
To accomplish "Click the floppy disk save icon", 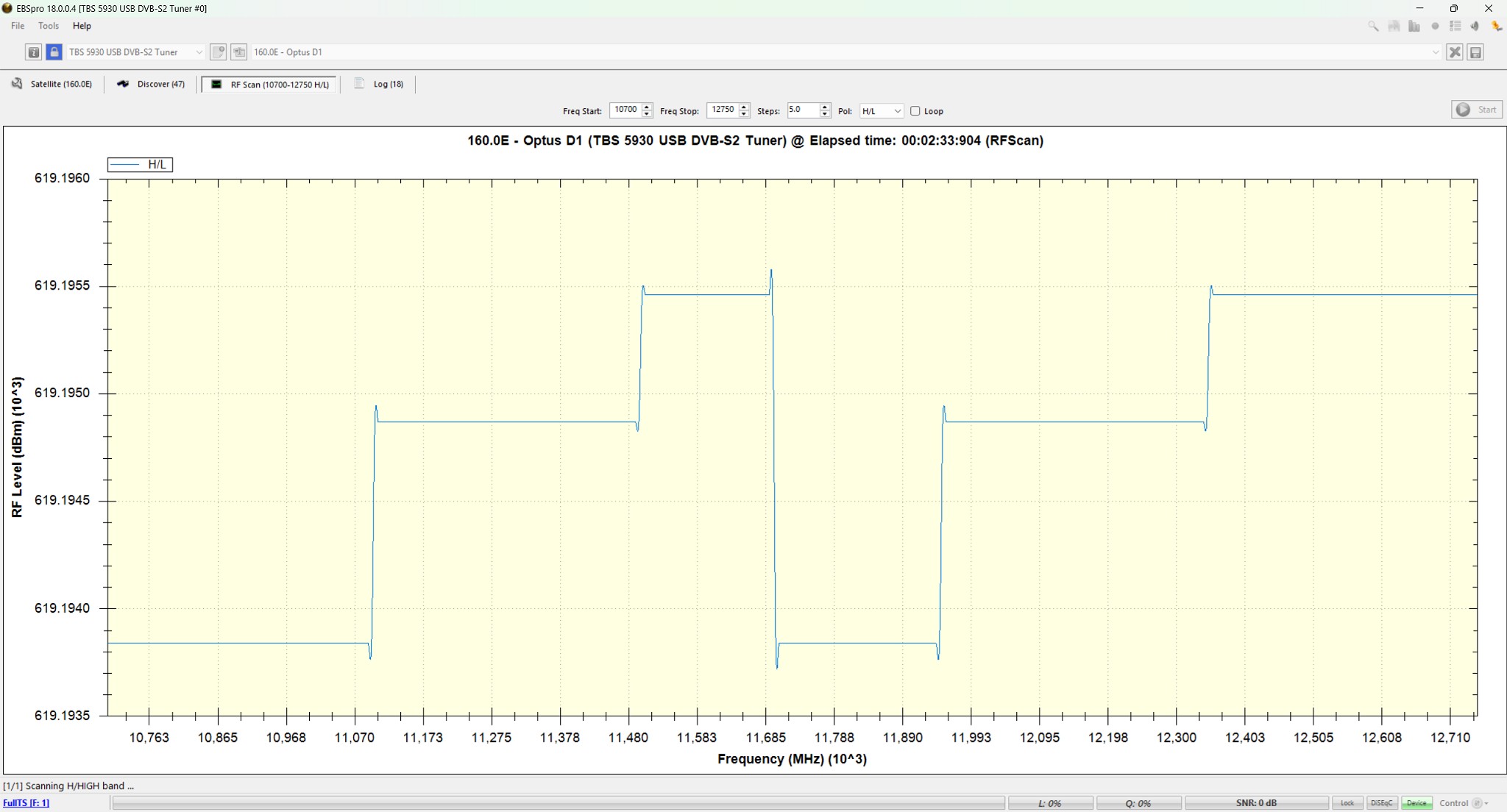I will [x=1475, y=52].
